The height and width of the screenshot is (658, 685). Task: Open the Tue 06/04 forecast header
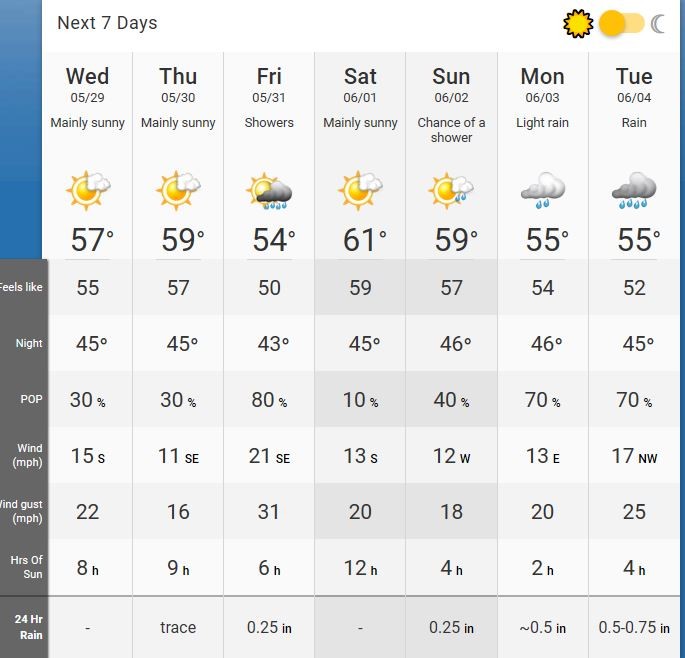[x=634, y=85]
